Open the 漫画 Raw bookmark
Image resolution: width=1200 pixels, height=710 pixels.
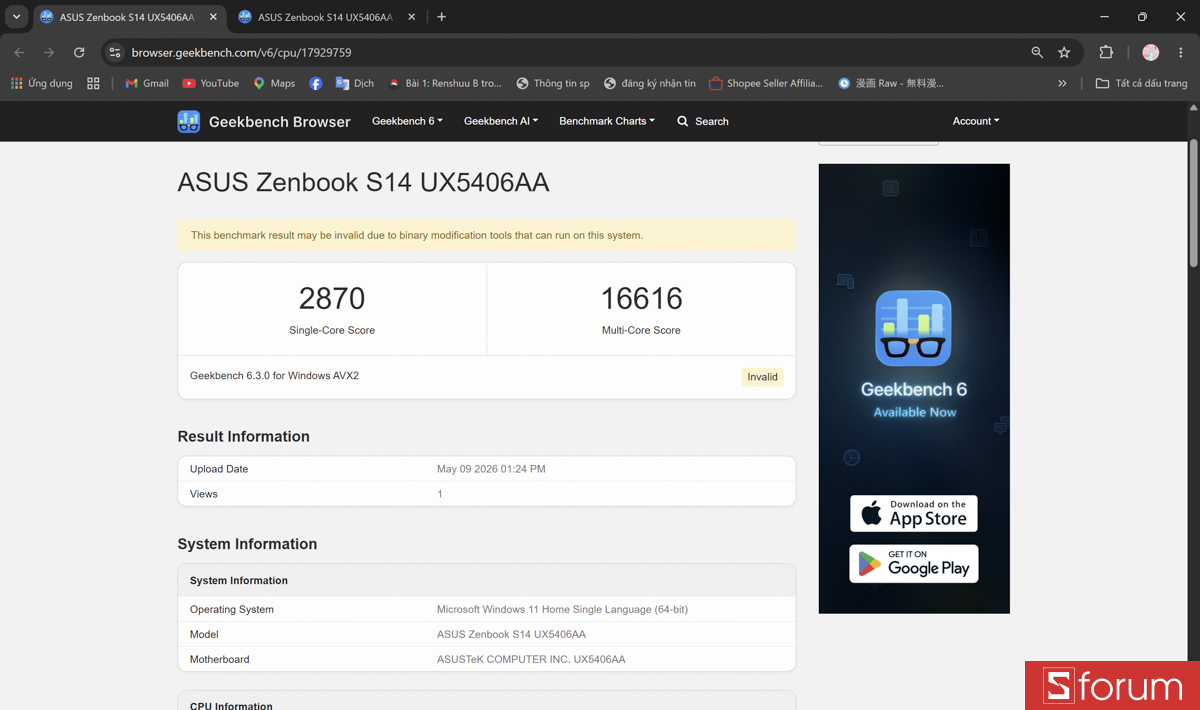point(891,83)
